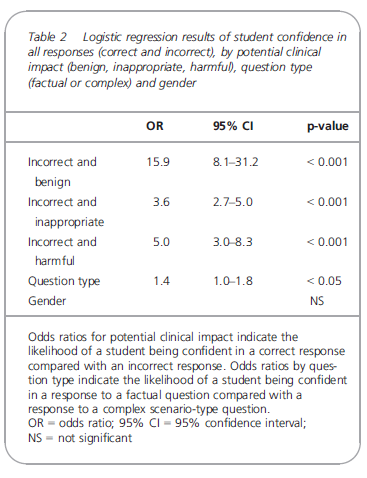Click the 2.7–5.0 confidence interval
The height and width of the screenshot is (478, 367).
[x=233, y=202]
